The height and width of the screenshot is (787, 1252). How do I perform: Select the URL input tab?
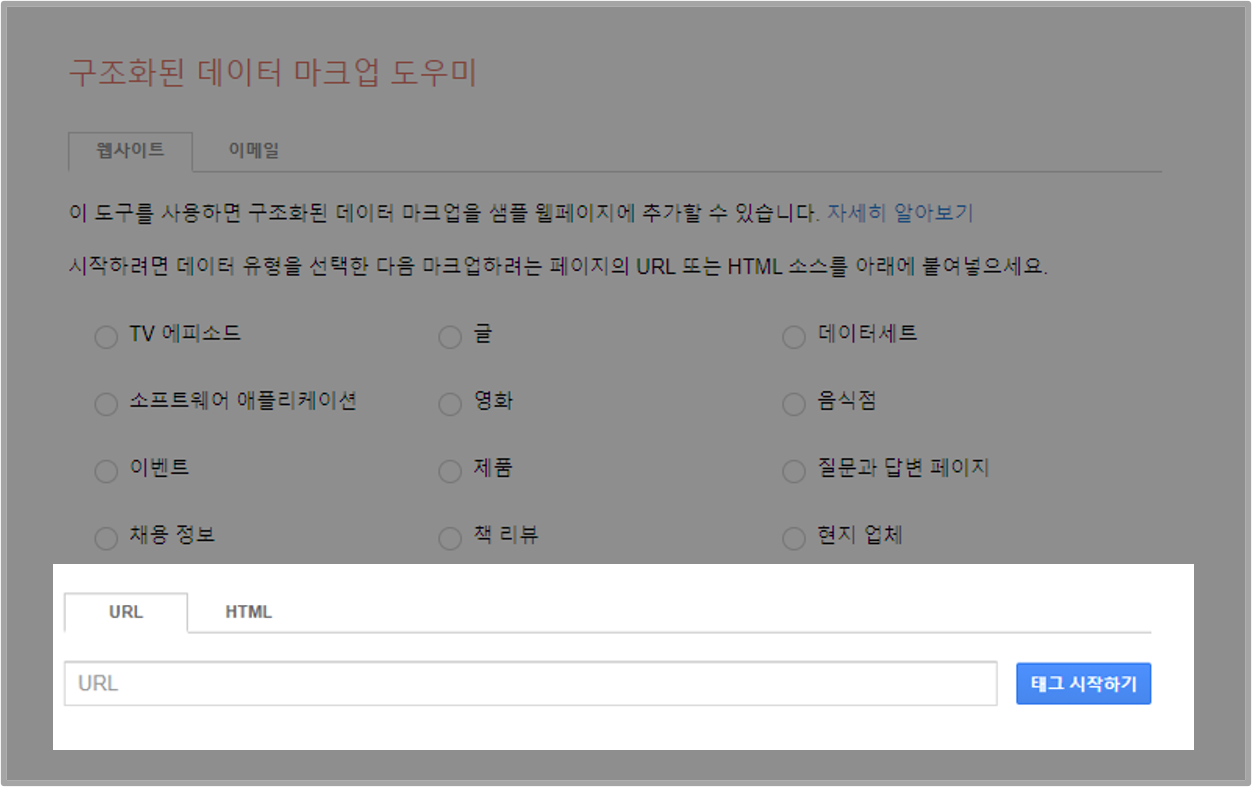125,611
